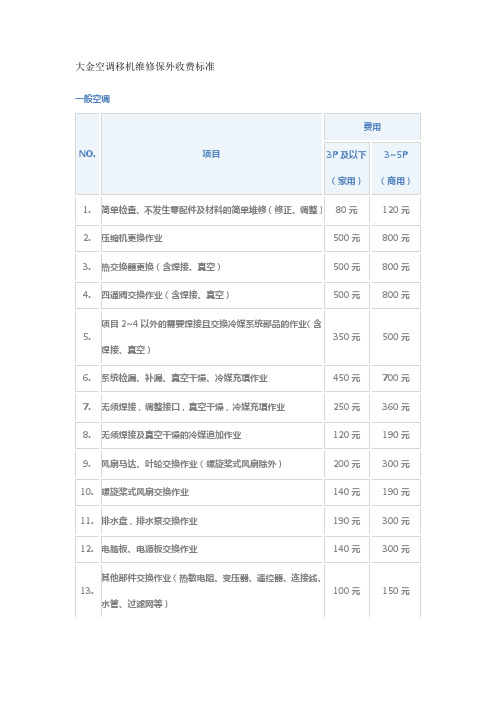Click row number 10. in NO. column
Viewport: 496px width, 702px height.
point(87,492)
